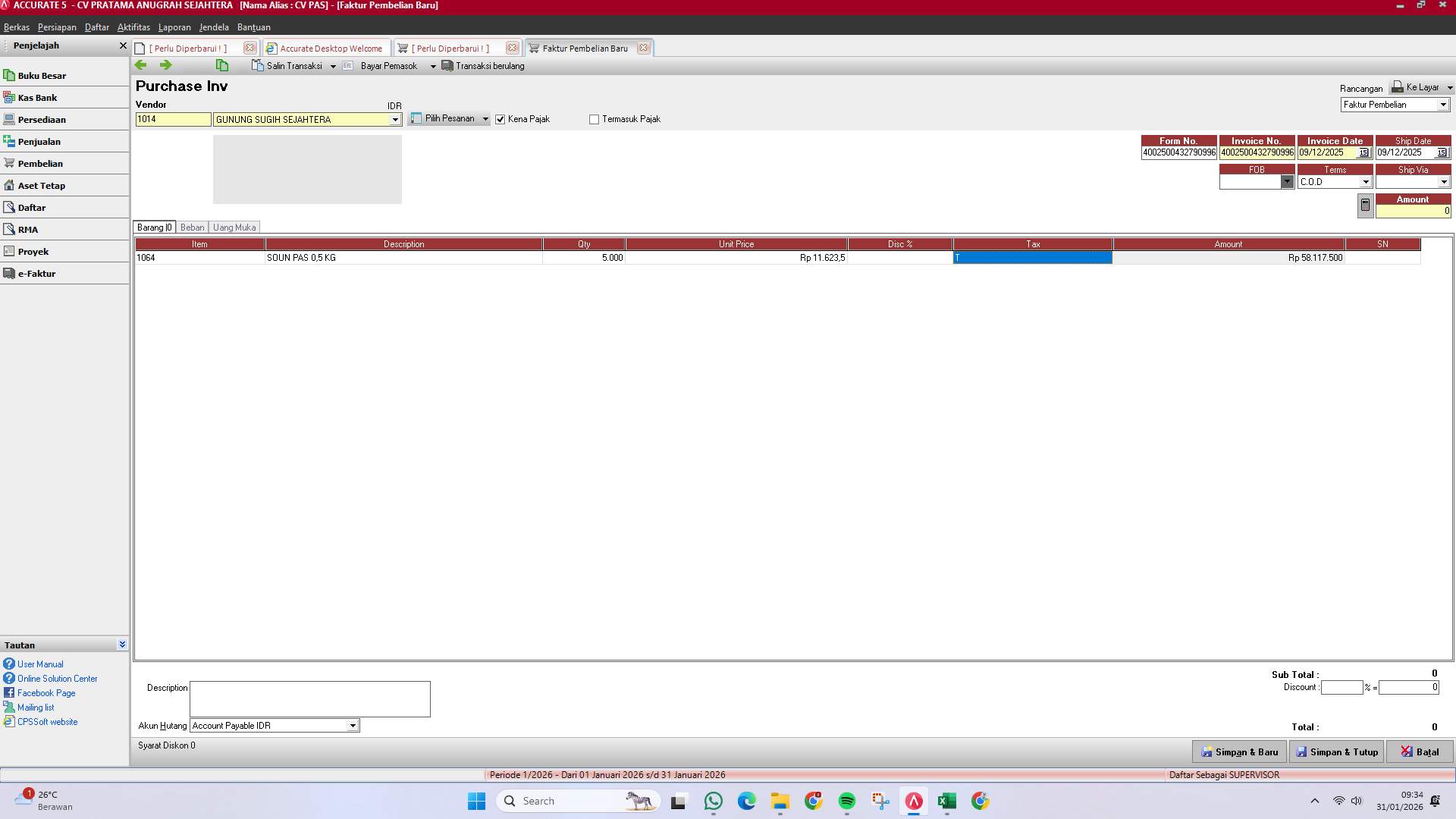
Task: Open the Laporan menu
Action: point(174,27)
